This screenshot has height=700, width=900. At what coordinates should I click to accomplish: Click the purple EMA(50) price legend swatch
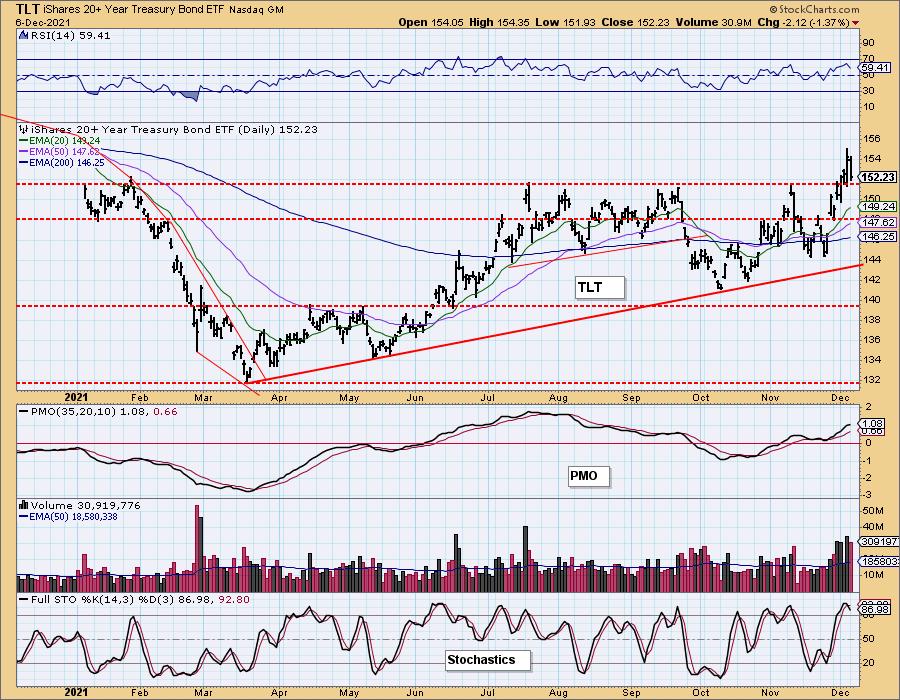[25, 152]
